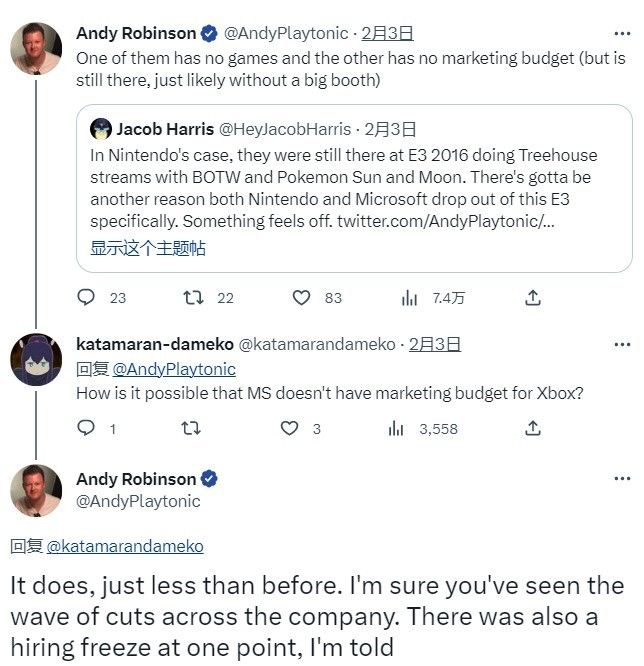
Task: Open Andy Robinson's avatar on the top tweet
Action: click(36, 48)
